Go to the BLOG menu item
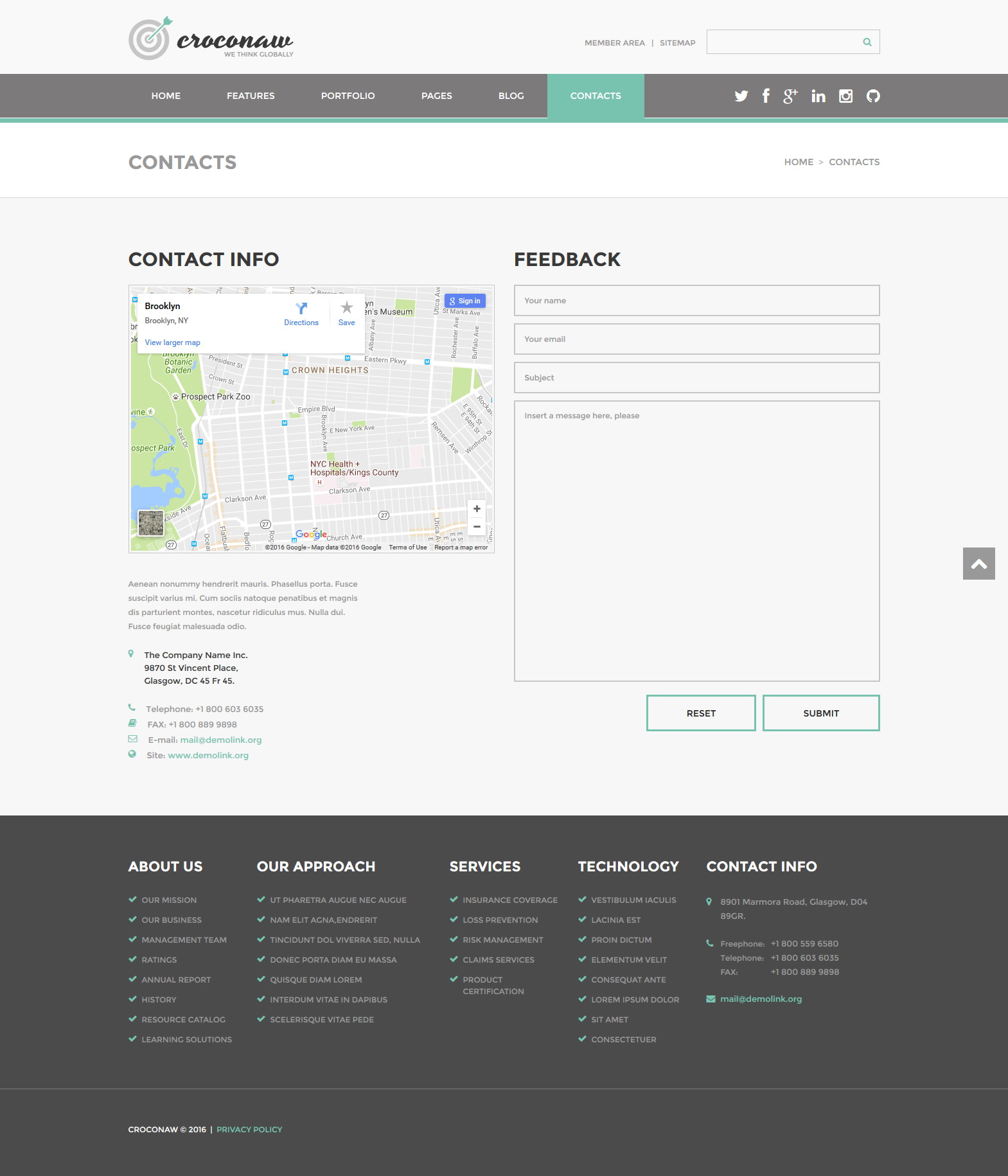The height and width of the screenshot is (1176, 1008). pos(511,96)
